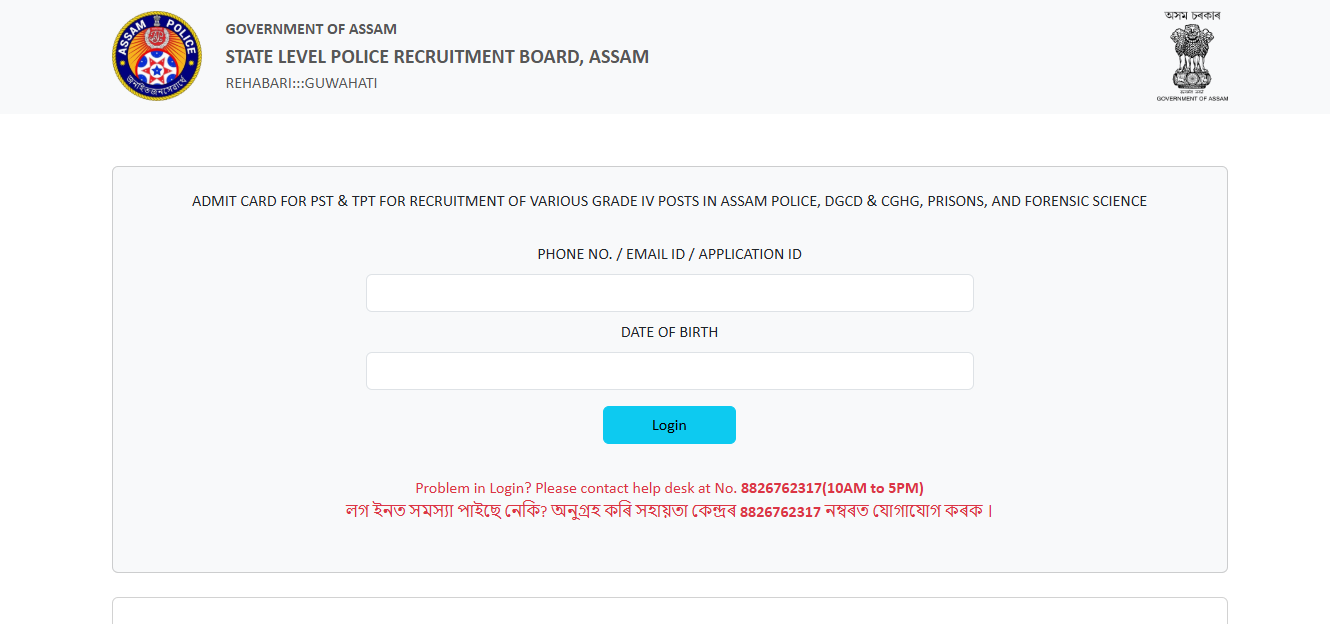Click the DATE OF BIRTH entry box
Viewport: 1330px width, 624px height.
(669, 370)
